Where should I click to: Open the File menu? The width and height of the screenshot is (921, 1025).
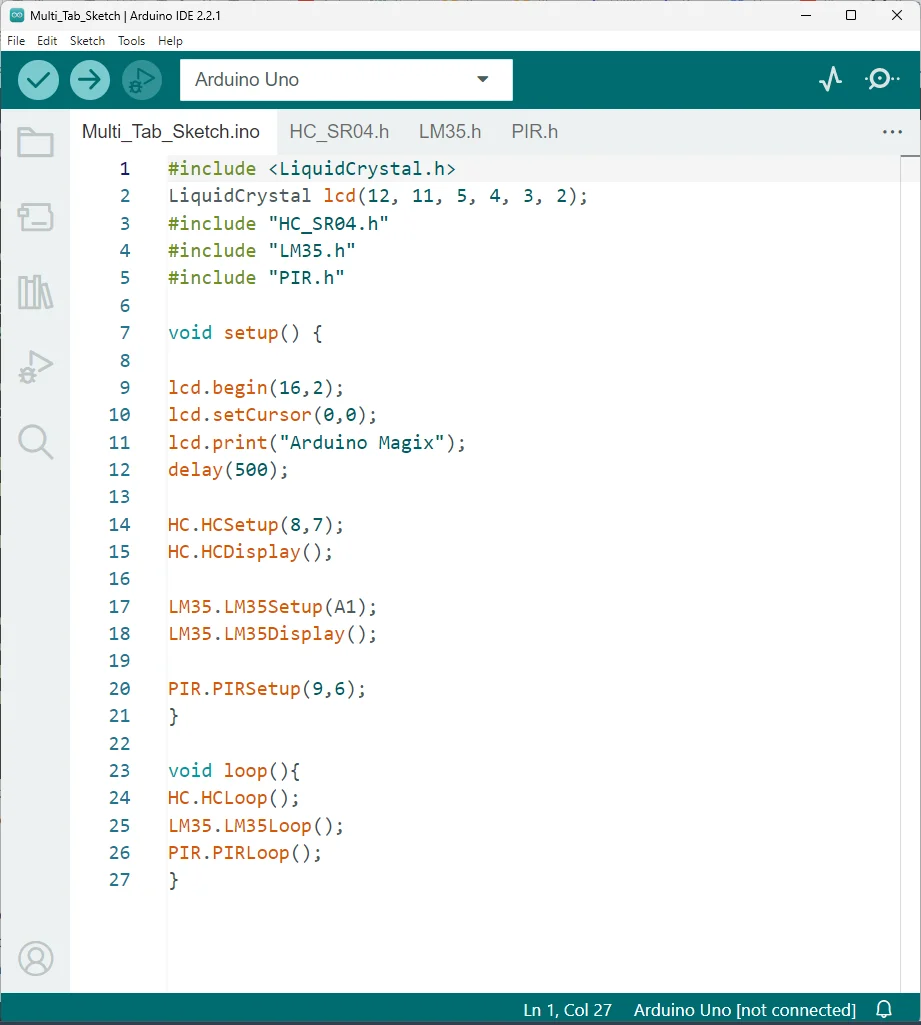coord(16,41)
